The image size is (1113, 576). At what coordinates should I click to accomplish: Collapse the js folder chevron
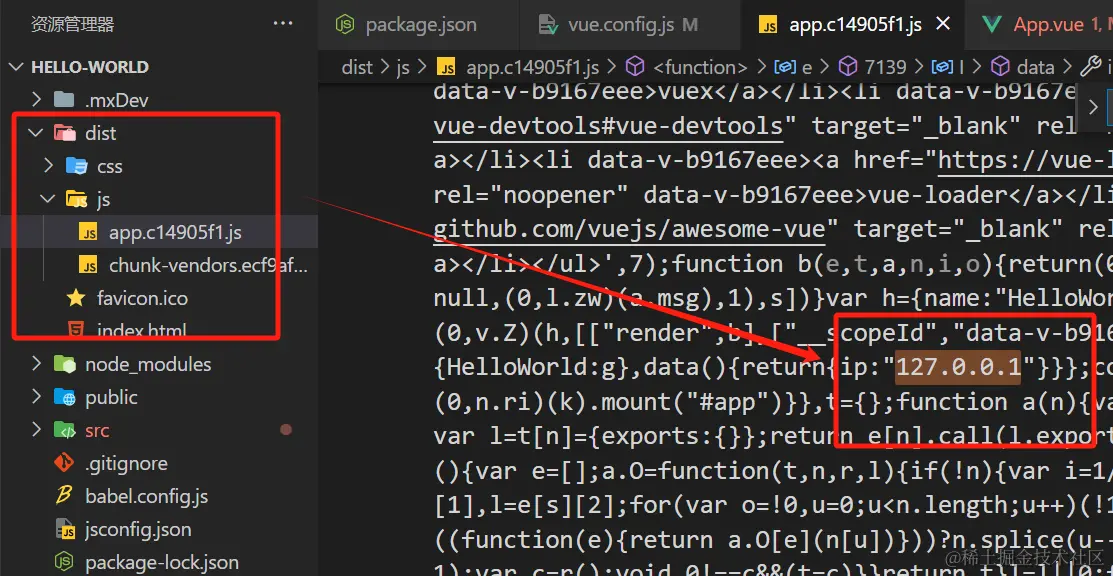pyautogui.click(x=48, y=199)
